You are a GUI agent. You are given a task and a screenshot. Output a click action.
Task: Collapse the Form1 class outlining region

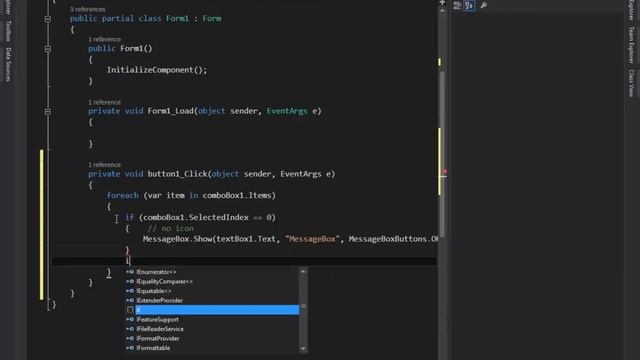click(x=48, y=19)
